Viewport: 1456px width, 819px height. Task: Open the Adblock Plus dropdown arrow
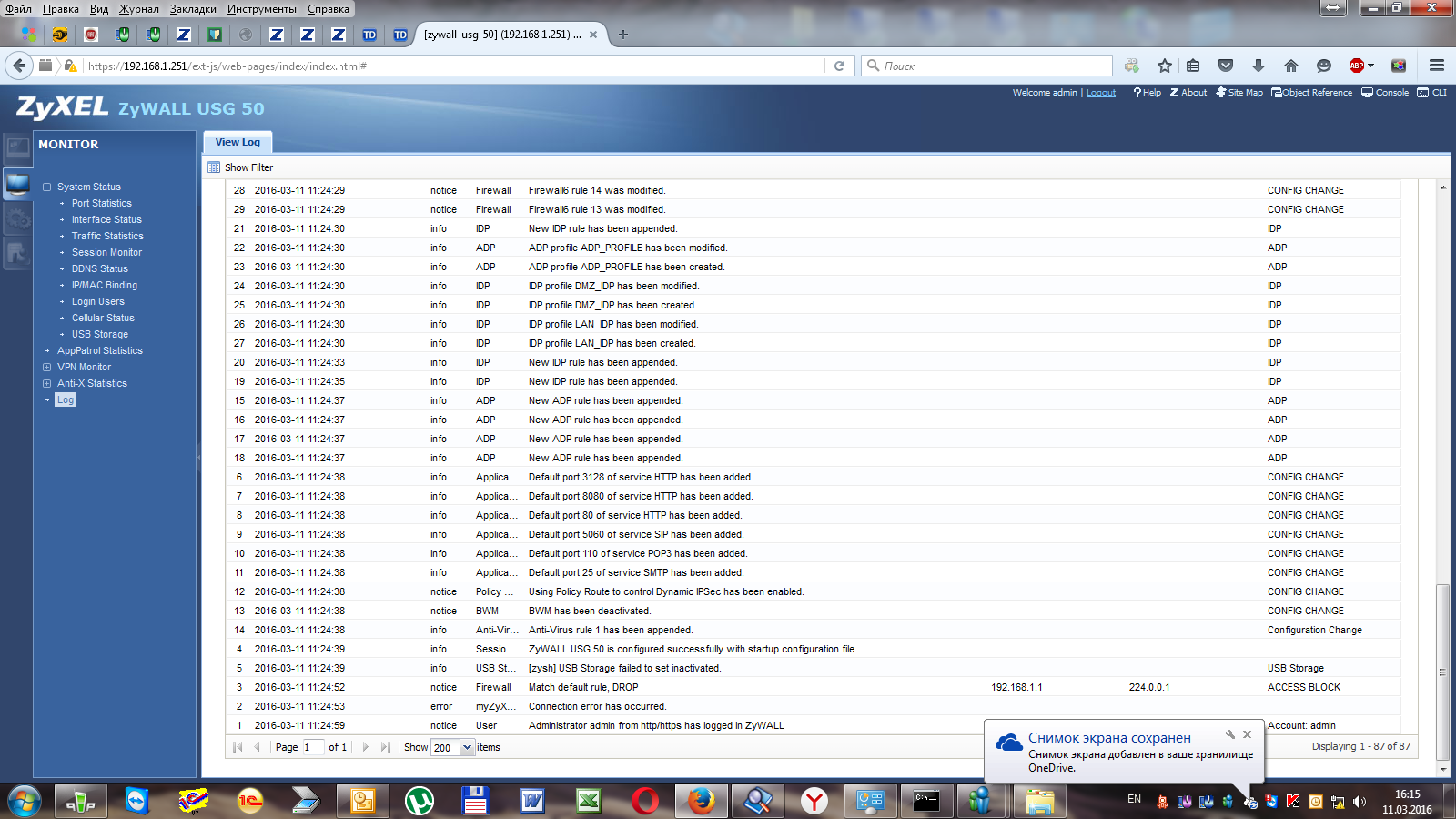[1370, 66]
